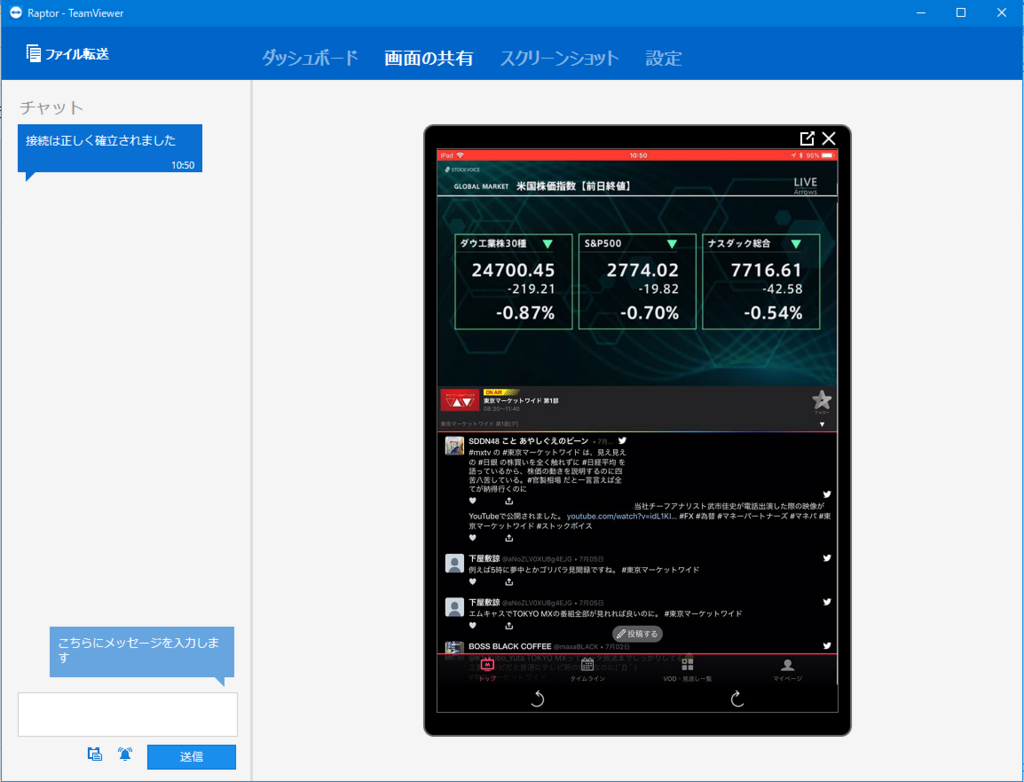1024x782 pixels.
Task: Click the こちらにメッセージを入力します hint bubble
Action: pyautogui.click(x=142, y=651)
